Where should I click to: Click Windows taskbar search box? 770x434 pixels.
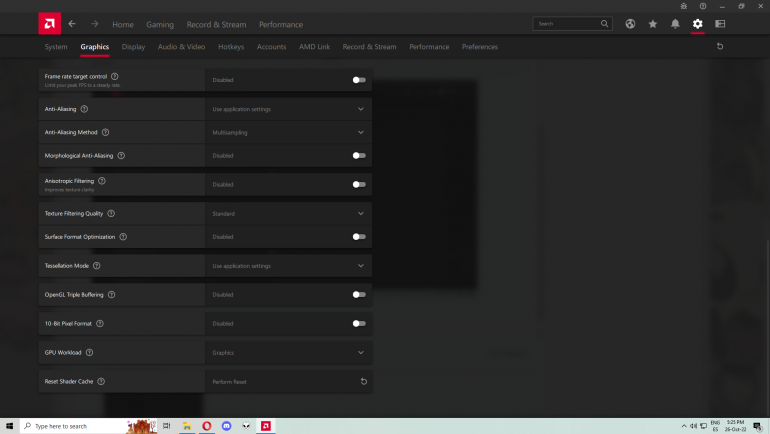[88, 426]
